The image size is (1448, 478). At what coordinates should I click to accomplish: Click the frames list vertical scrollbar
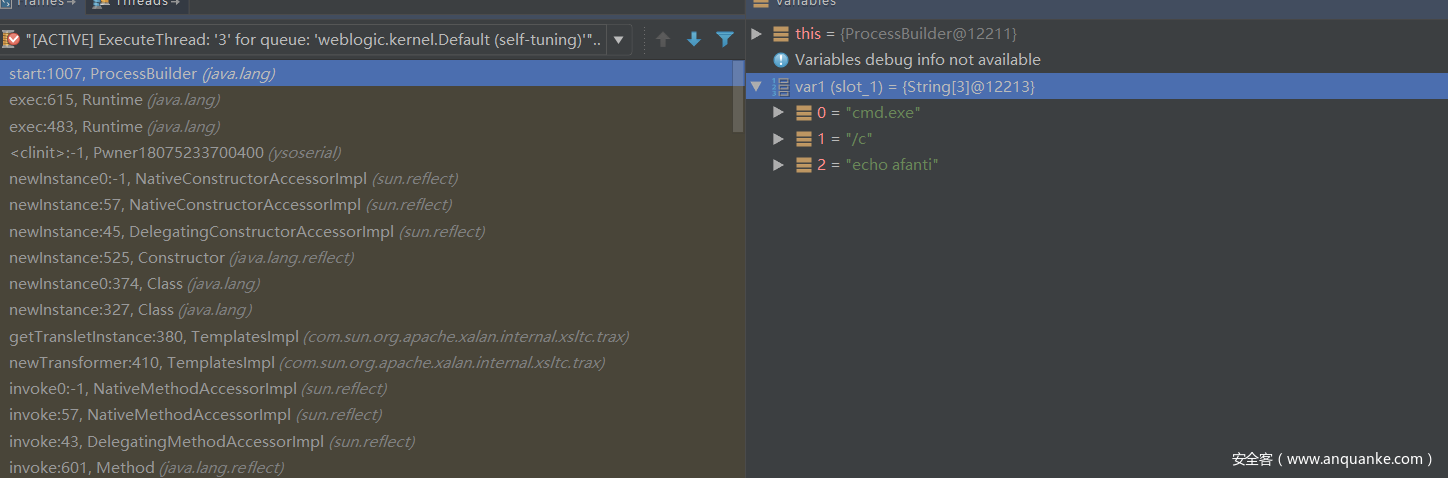[738, 100]
